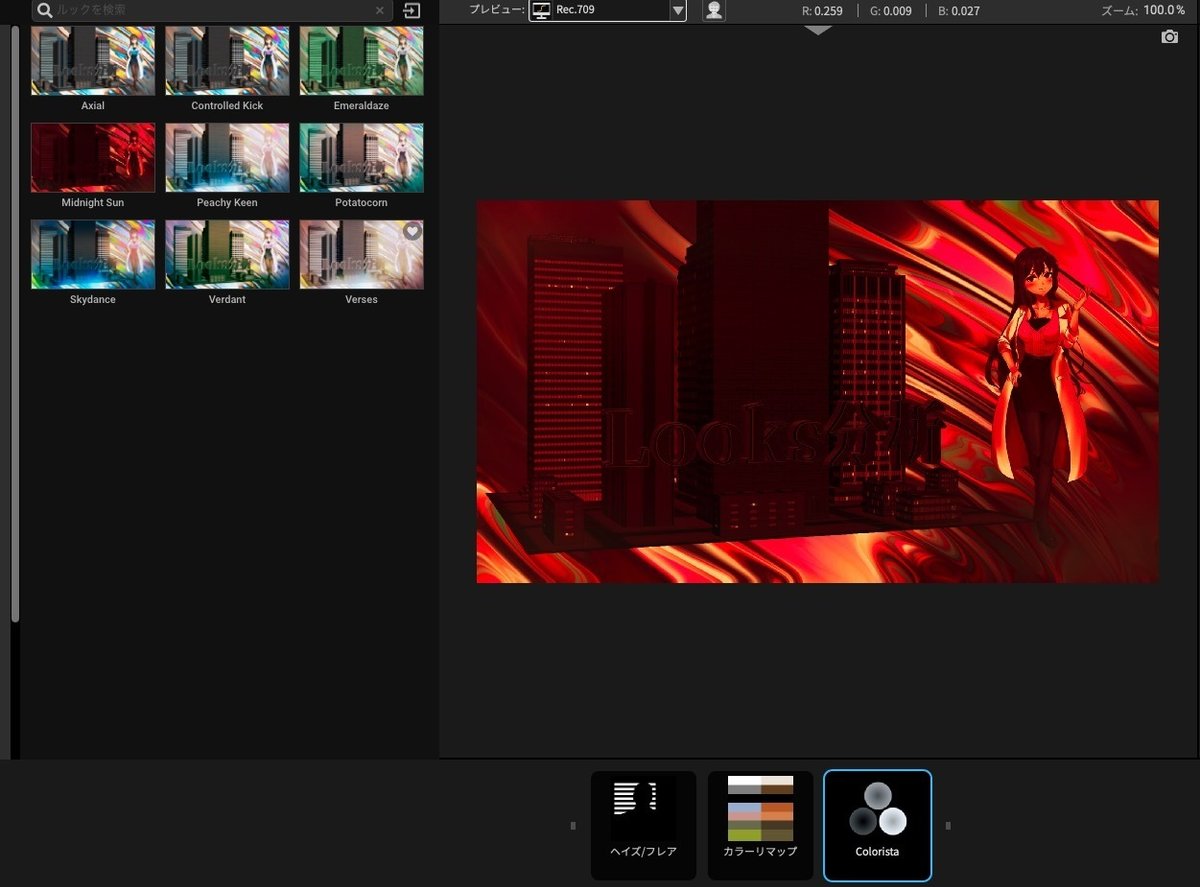The width and height of the screenshot is (1200, 887).
Task: Click the B: 0.027 readout
Action: (959, 11)
